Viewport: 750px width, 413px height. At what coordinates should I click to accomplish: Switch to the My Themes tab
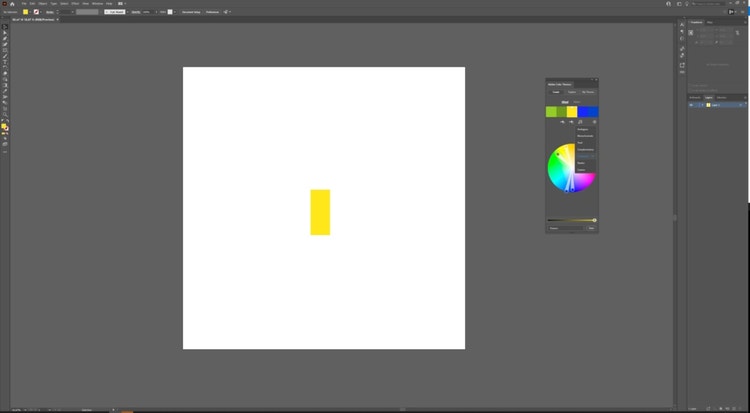coord(588,92)
